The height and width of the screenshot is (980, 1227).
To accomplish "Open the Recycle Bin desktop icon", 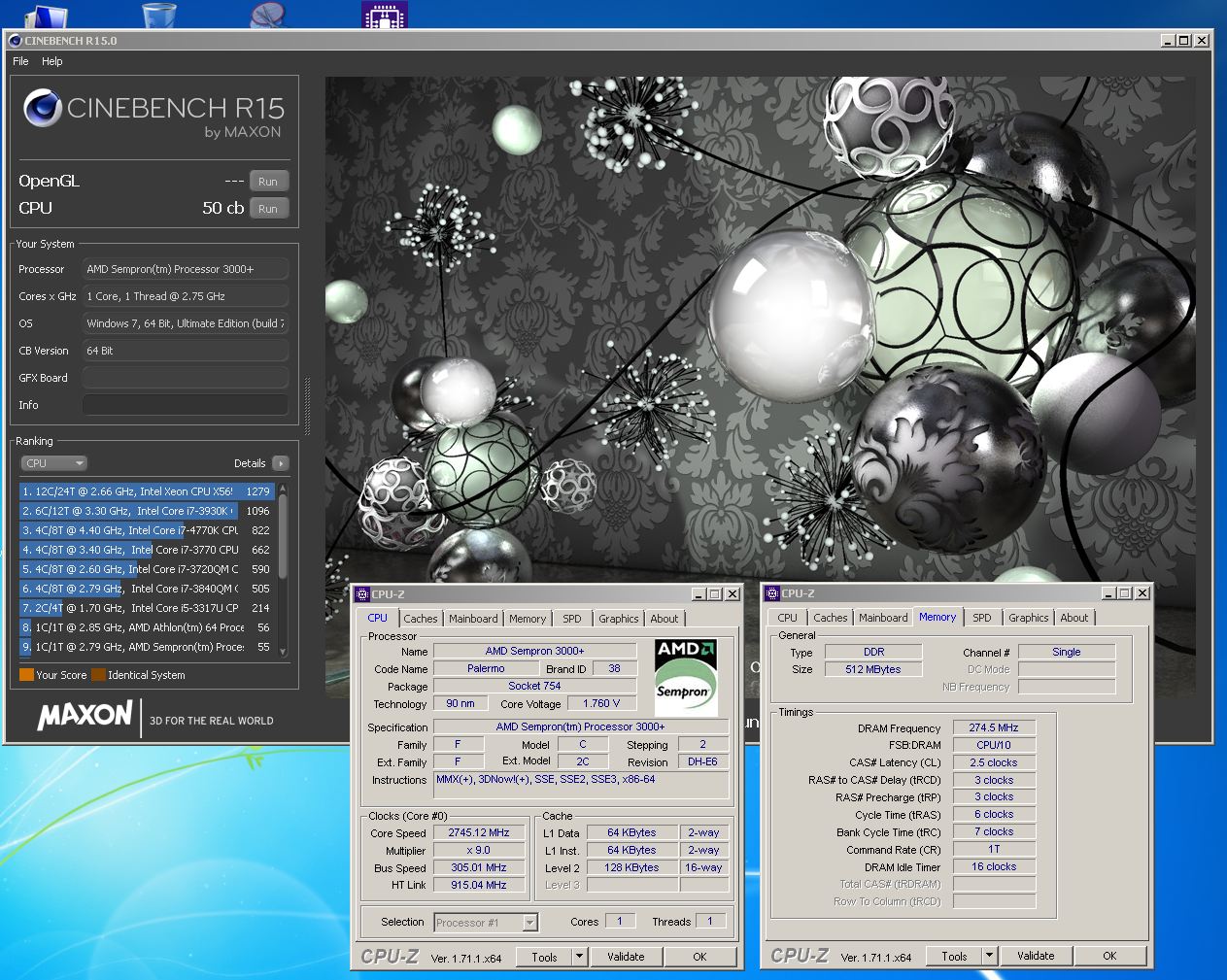I will click(x=159, y=15).
